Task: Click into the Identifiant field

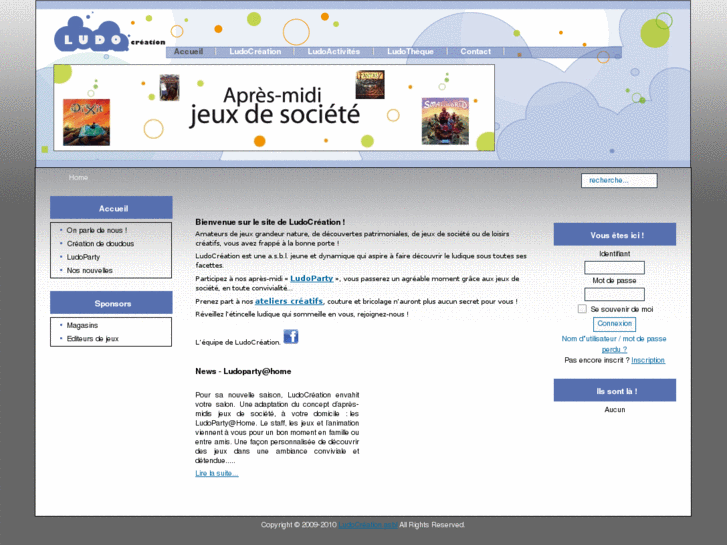Action: 614,268
